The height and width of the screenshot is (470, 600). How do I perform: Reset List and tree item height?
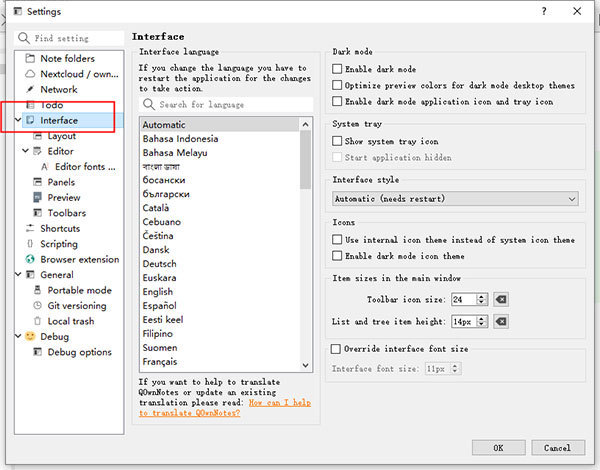point(501,321)
